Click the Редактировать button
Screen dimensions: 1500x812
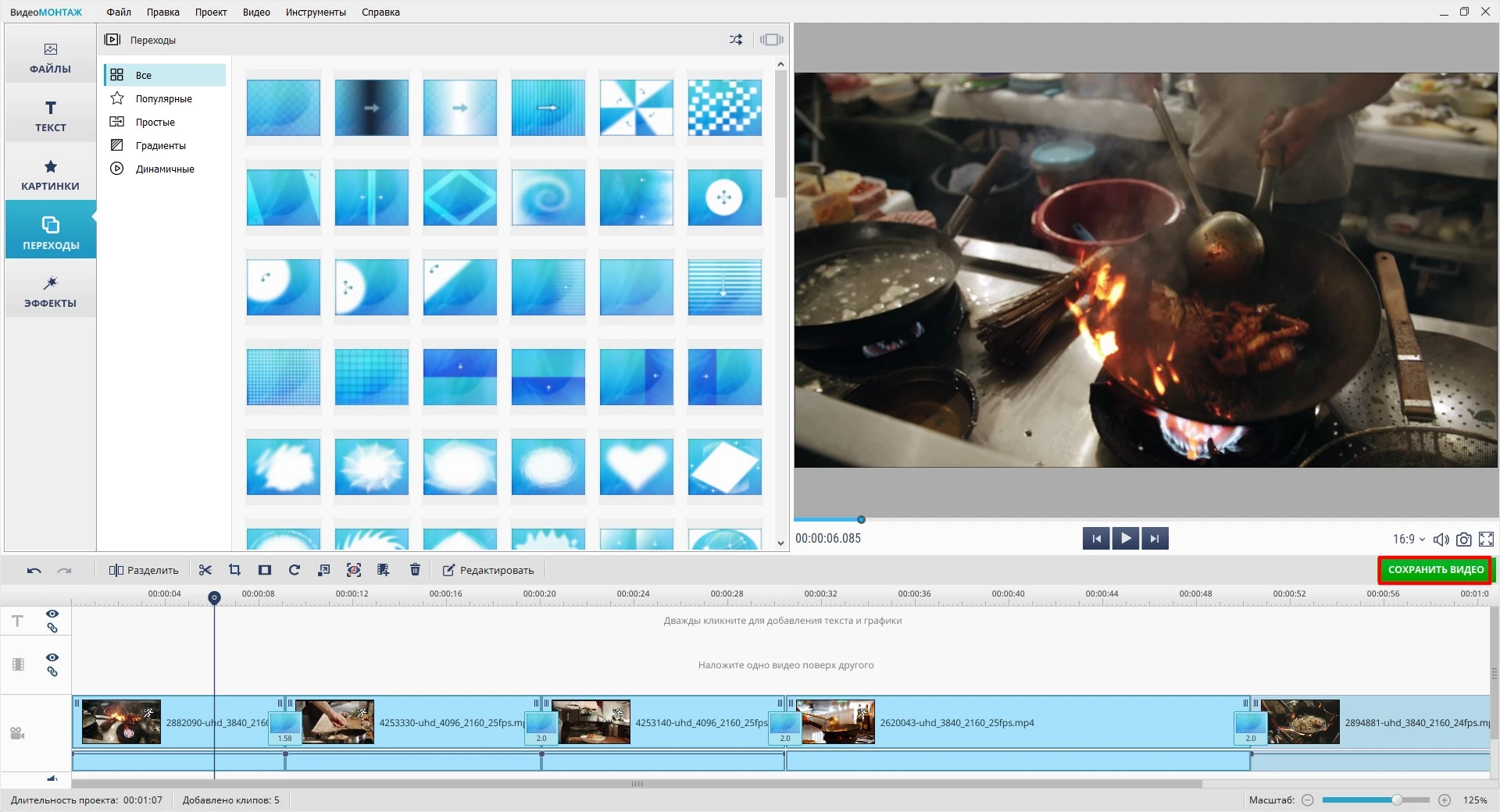click(488, 571)
